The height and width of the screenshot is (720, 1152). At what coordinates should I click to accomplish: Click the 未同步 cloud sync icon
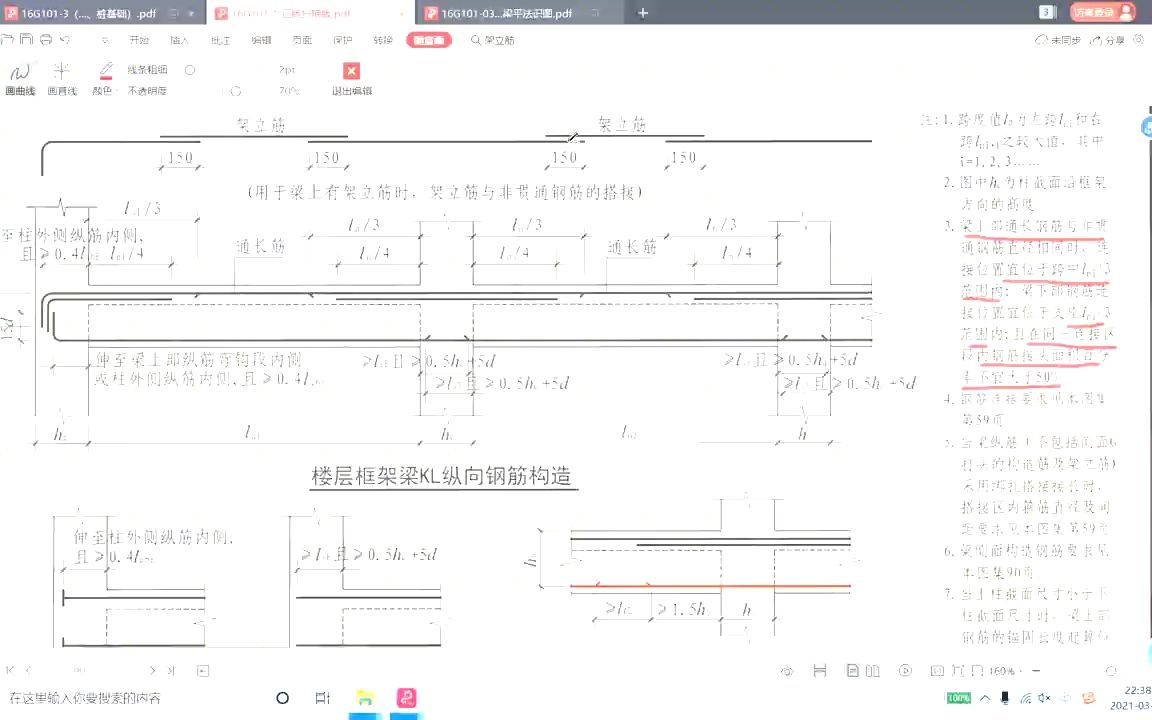coord(1057,40)
